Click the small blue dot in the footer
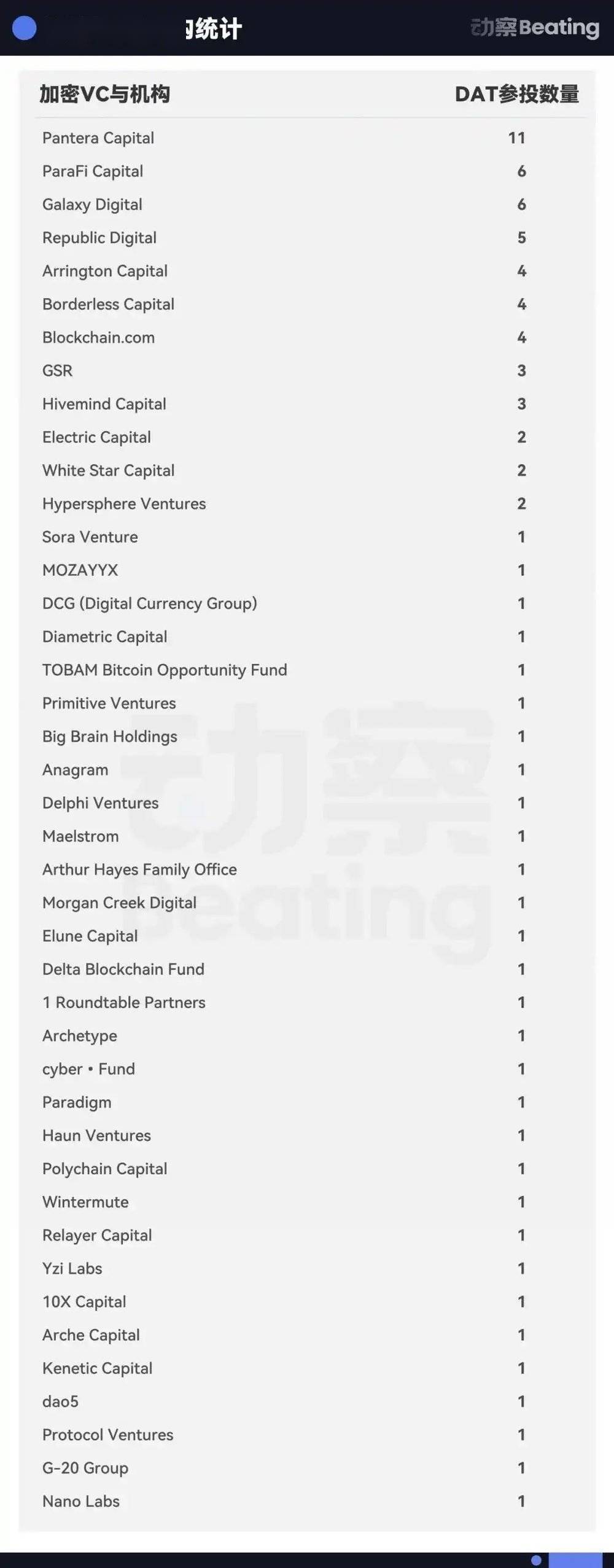614x1568 pixels. click(536, 1560)
